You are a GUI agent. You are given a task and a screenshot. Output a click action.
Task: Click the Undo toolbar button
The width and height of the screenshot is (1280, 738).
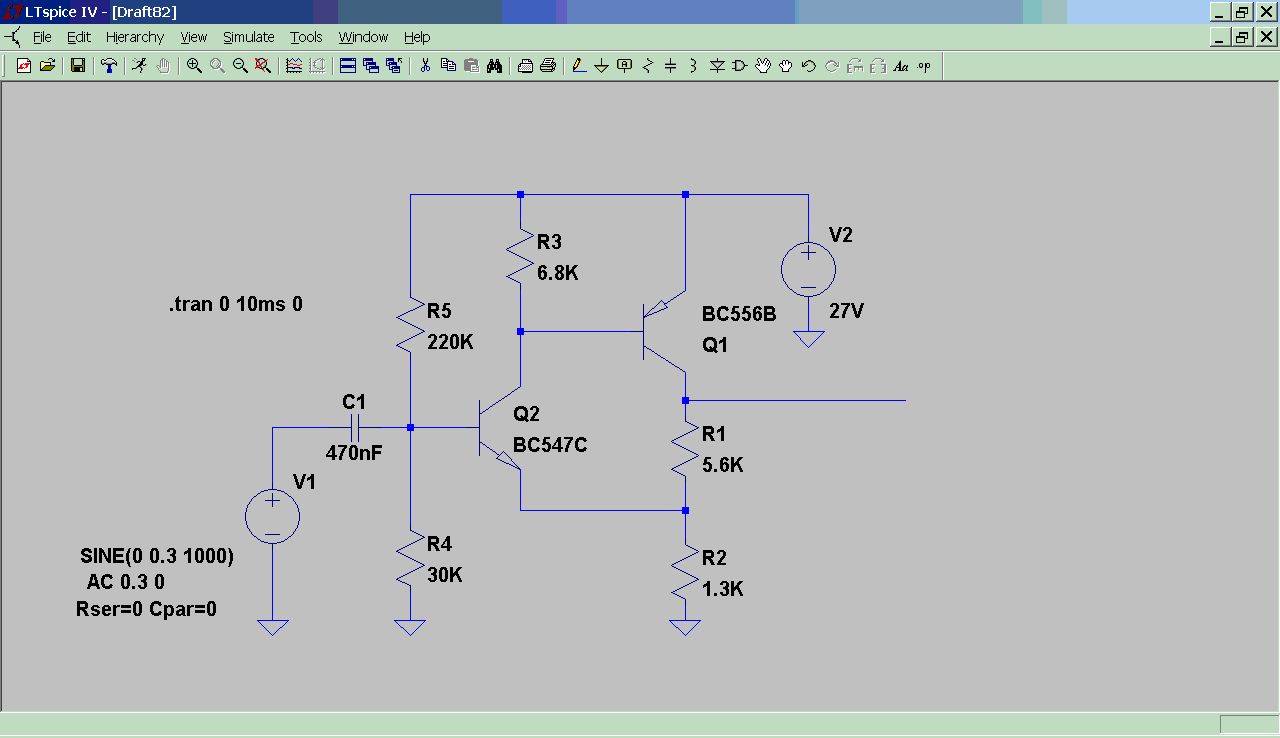(x=809, y=66)
